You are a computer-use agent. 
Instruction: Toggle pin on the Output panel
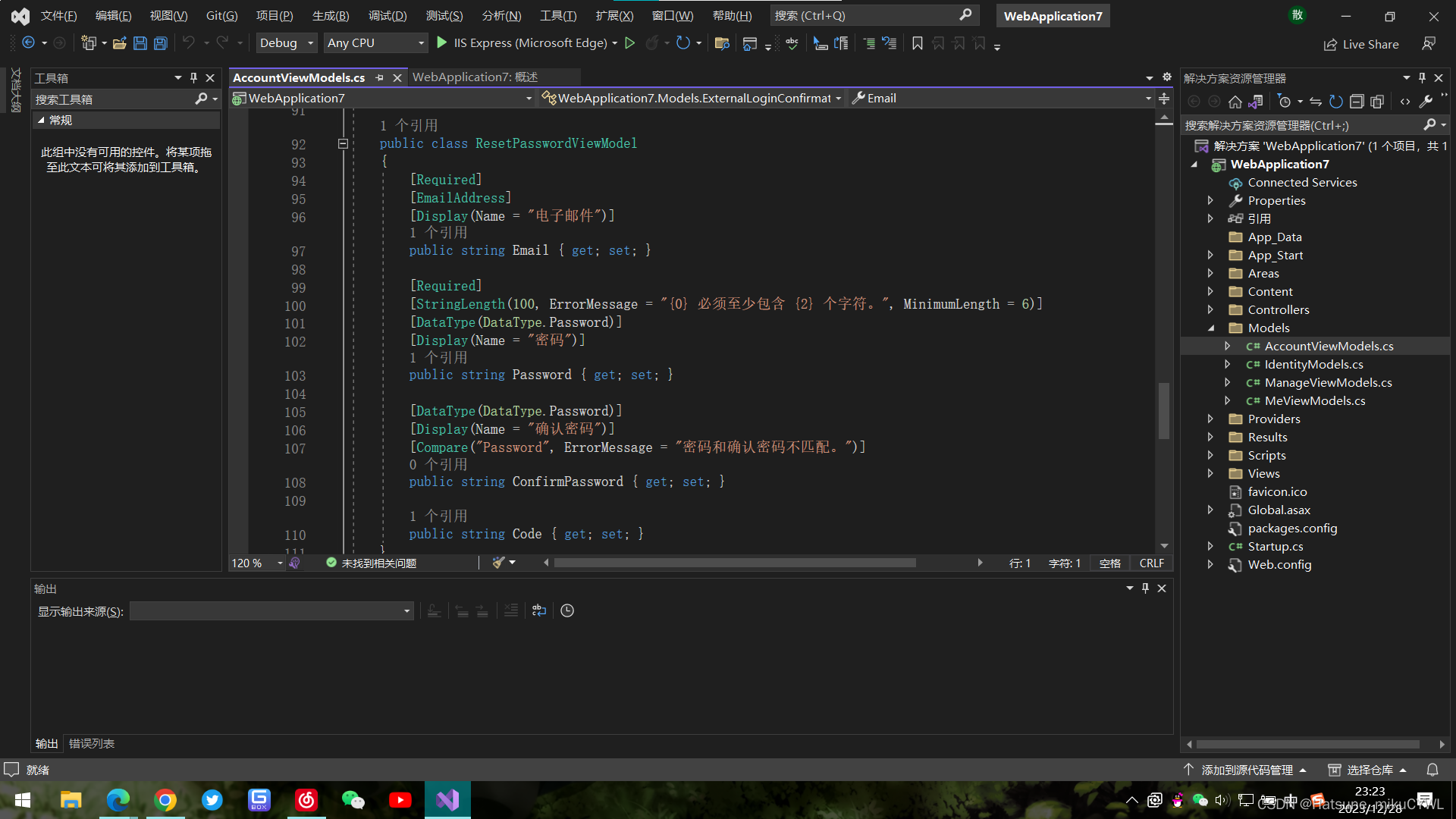(x=1145, y=588)
